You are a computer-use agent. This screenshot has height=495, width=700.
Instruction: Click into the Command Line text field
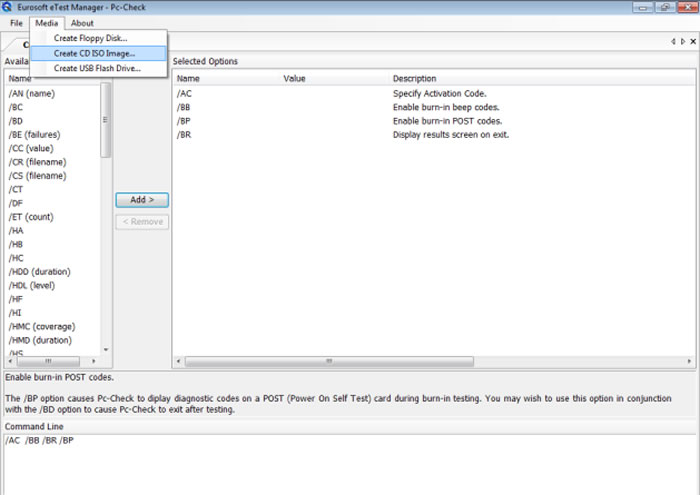point(350,464)
